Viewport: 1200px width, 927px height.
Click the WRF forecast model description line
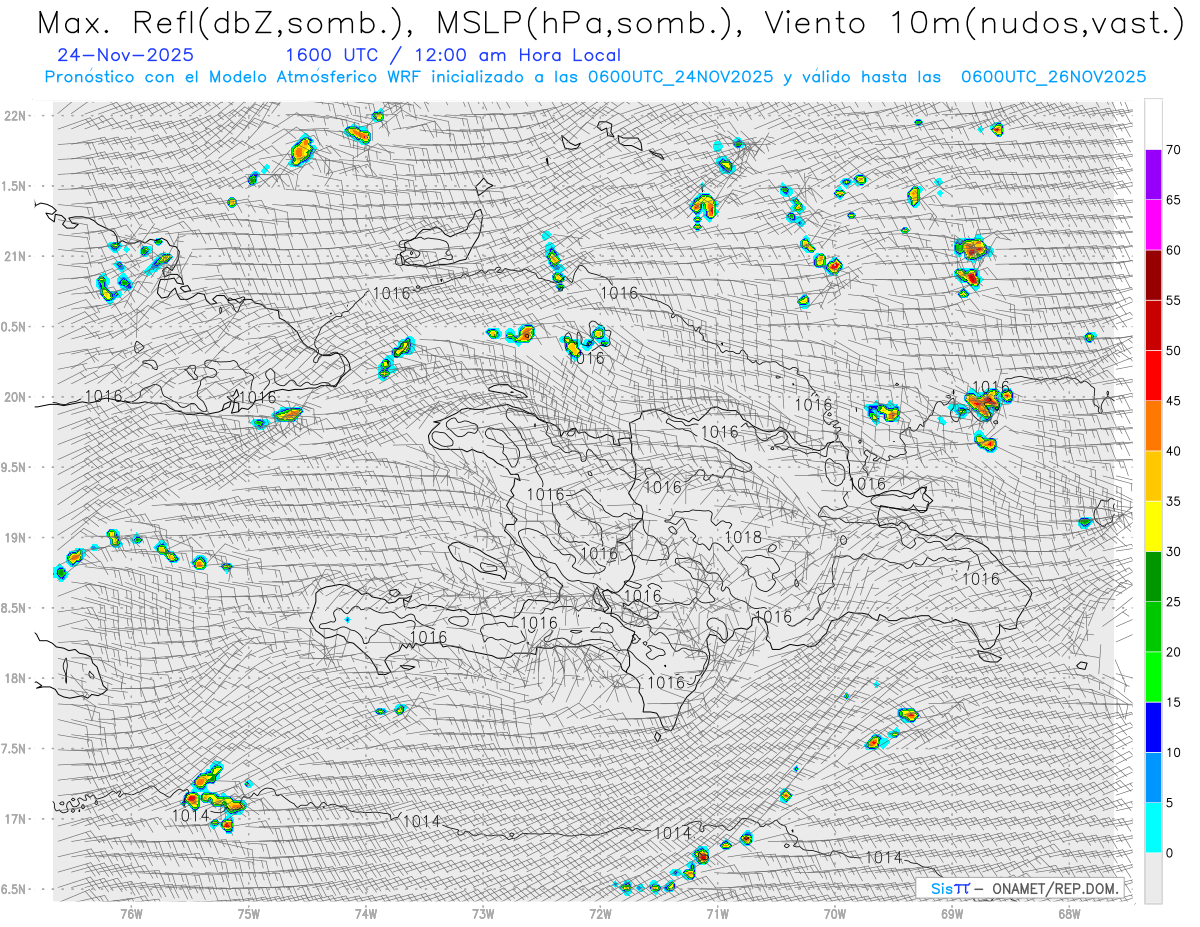click(x=595, y=77)
